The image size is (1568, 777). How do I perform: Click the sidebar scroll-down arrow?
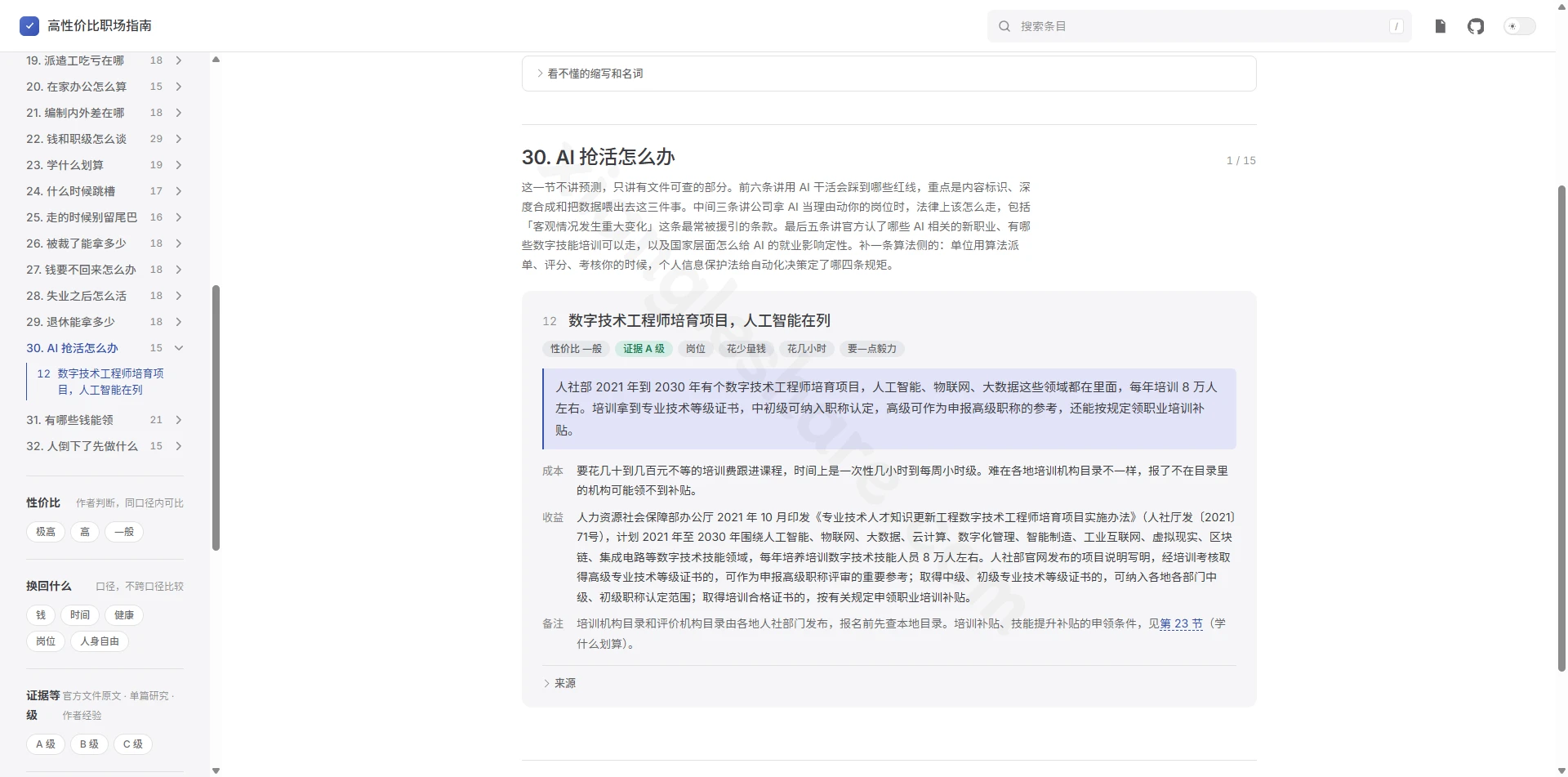point(216,770)
